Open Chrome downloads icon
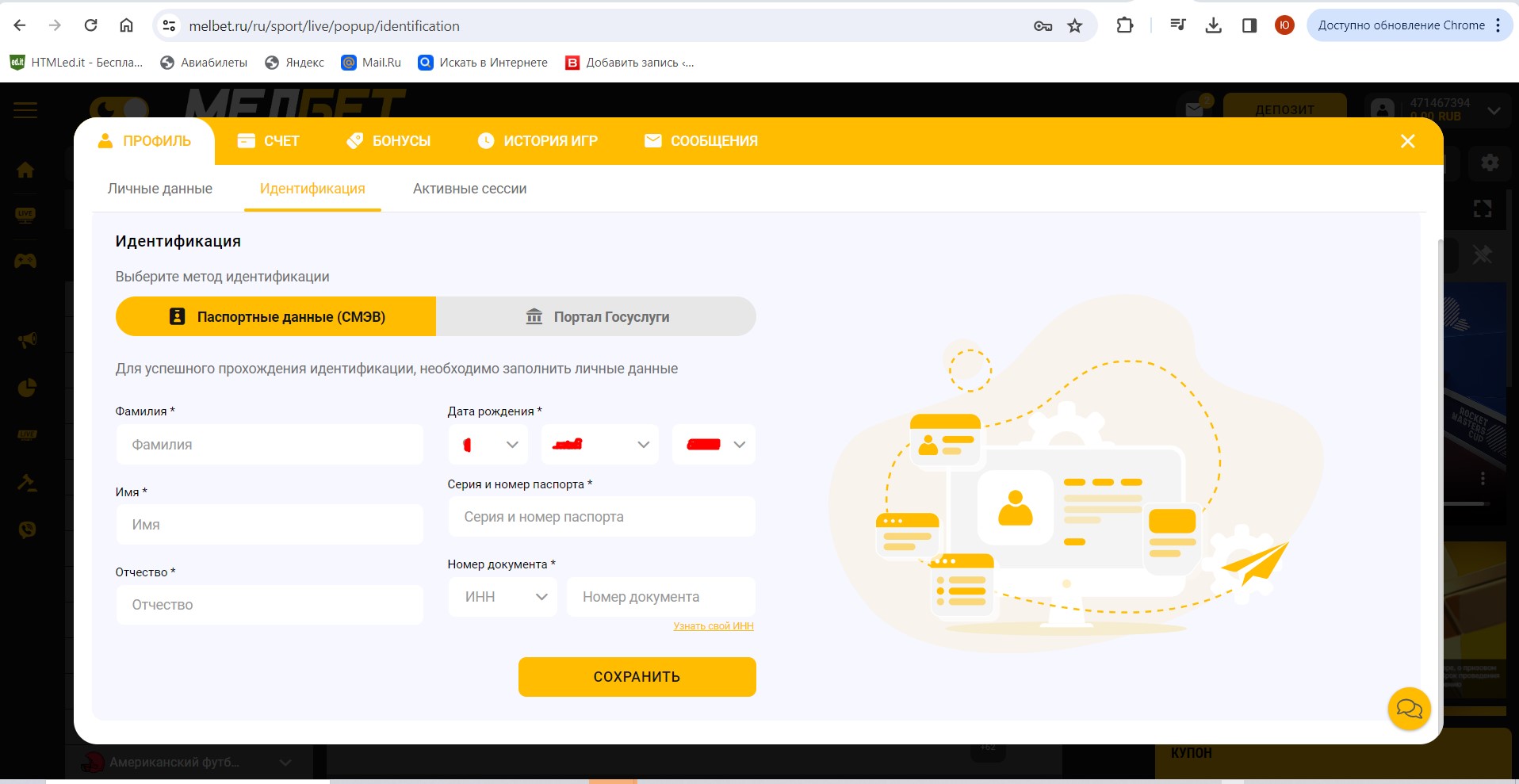The width and height of the screenshot is (1519, 784). [x=1213, y=26]
